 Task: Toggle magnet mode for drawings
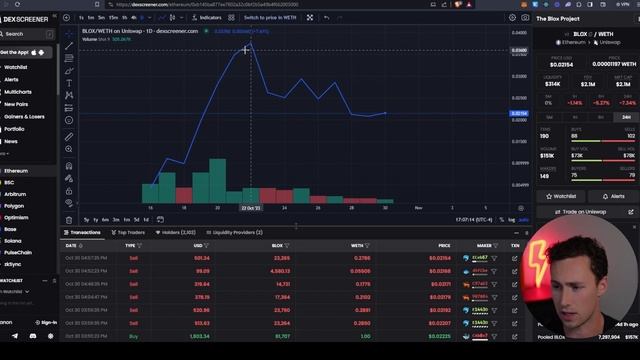point(69,166)
